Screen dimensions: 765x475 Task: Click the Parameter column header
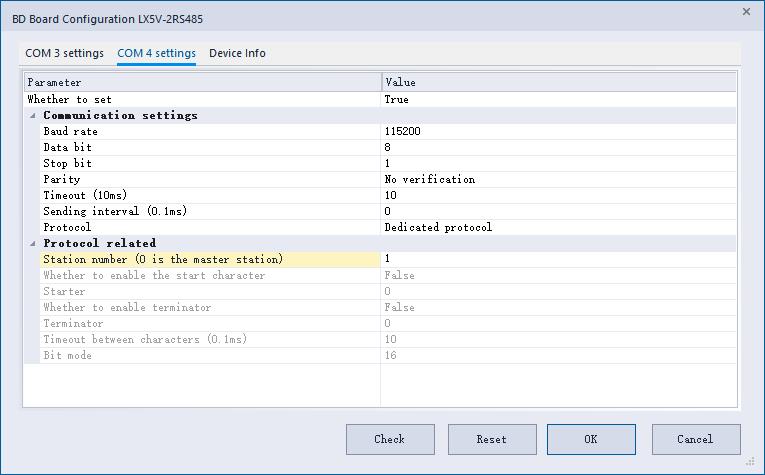pos(202,82)
